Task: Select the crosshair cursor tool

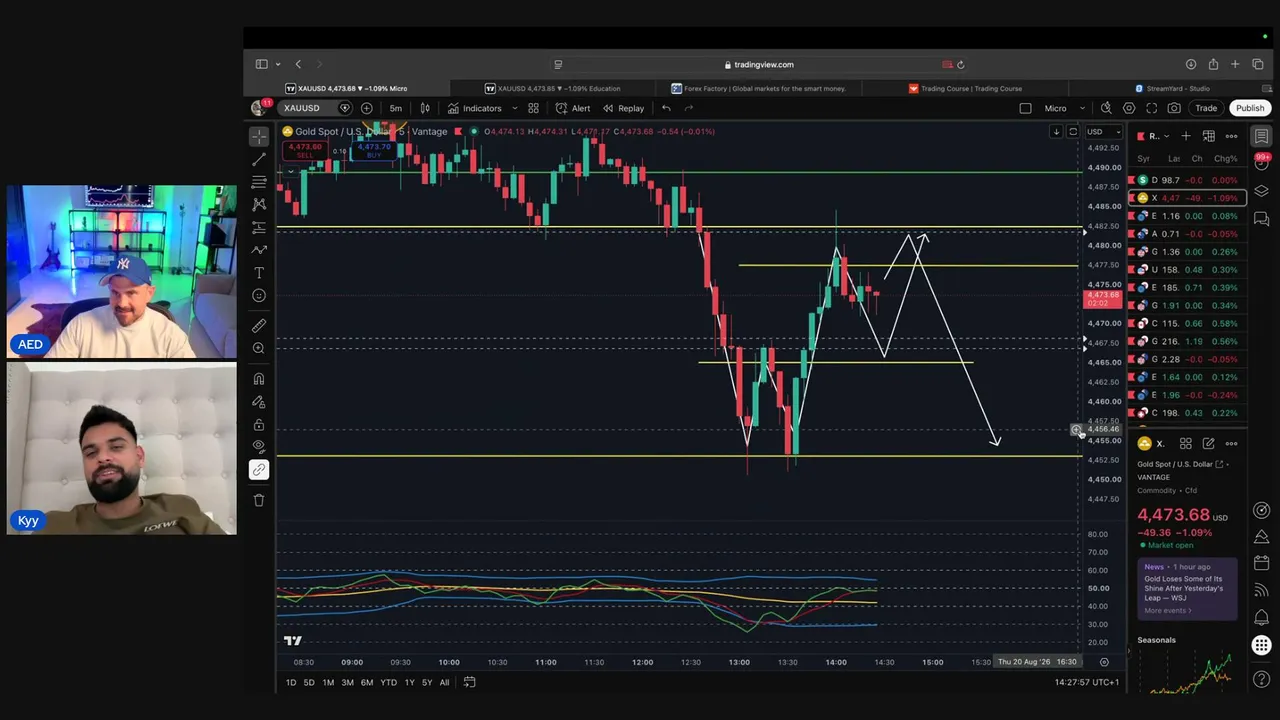Action: (259, 136)
